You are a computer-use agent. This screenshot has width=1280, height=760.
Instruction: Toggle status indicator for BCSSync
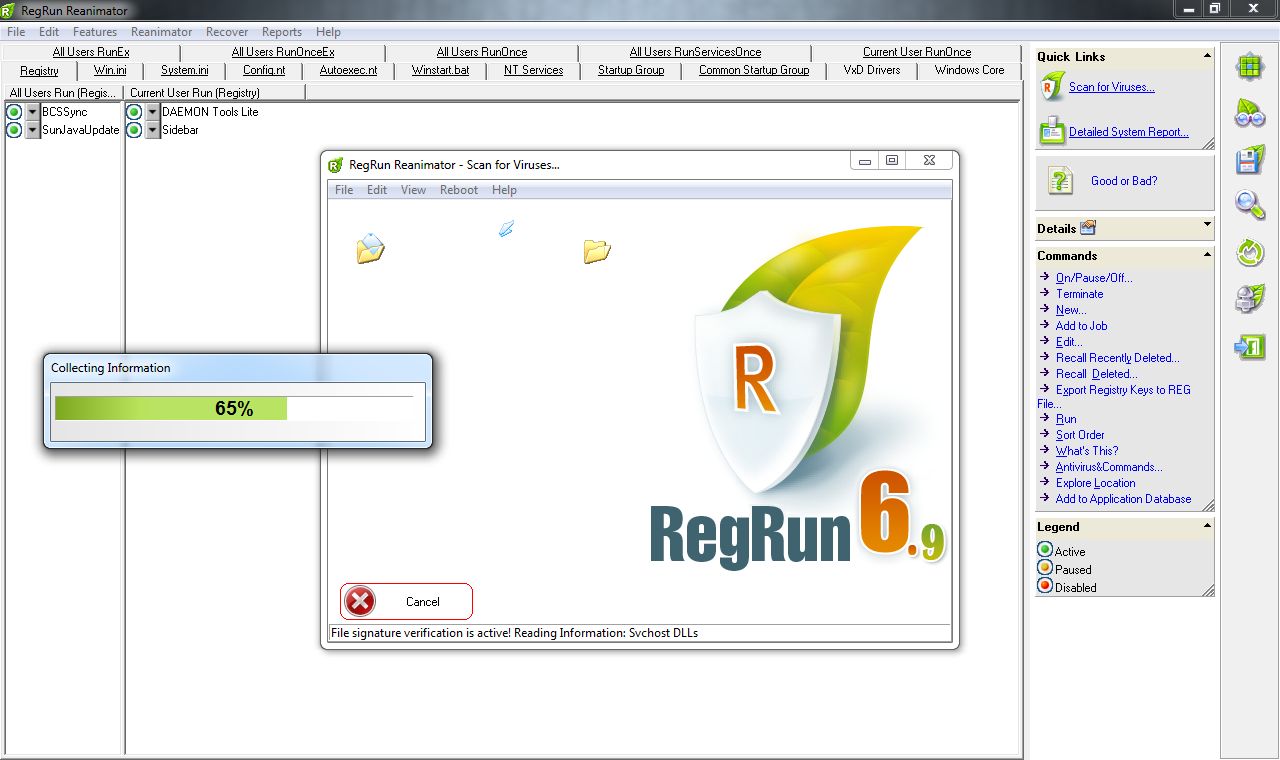pyautogui.click(x=14, y=112)
